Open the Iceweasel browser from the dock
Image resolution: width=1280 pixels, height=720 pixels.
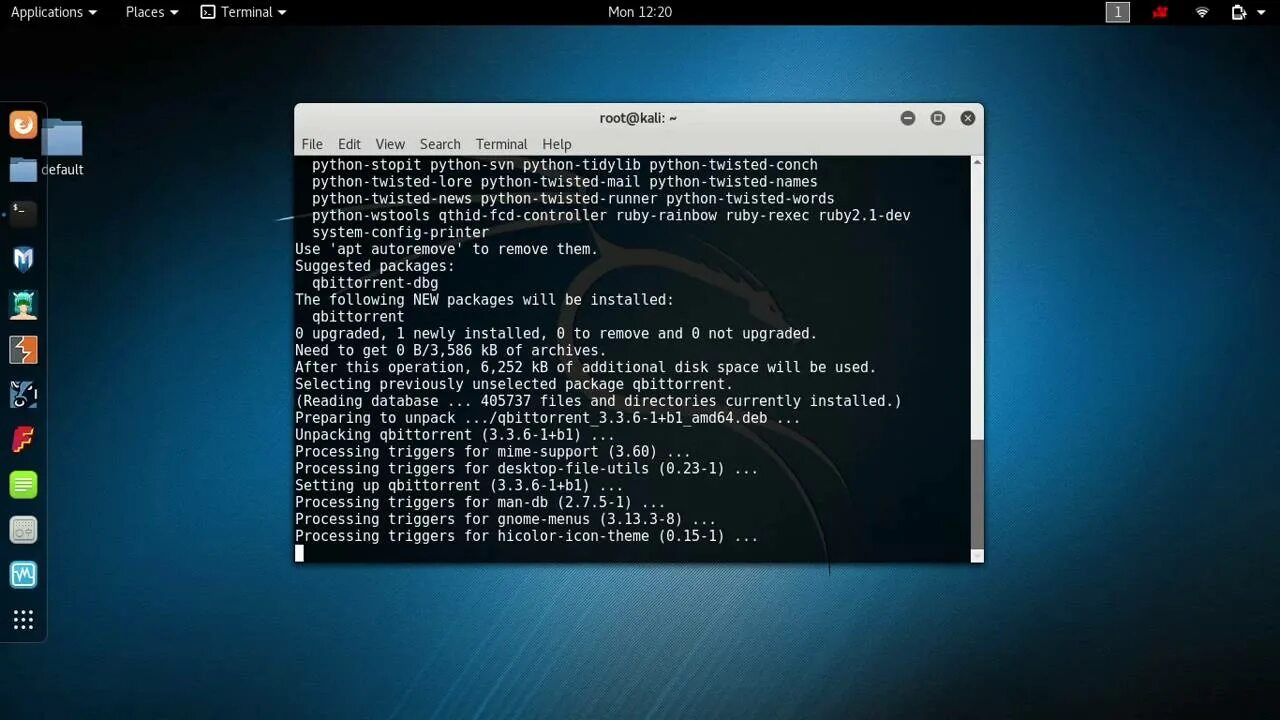tap(23, 125)
